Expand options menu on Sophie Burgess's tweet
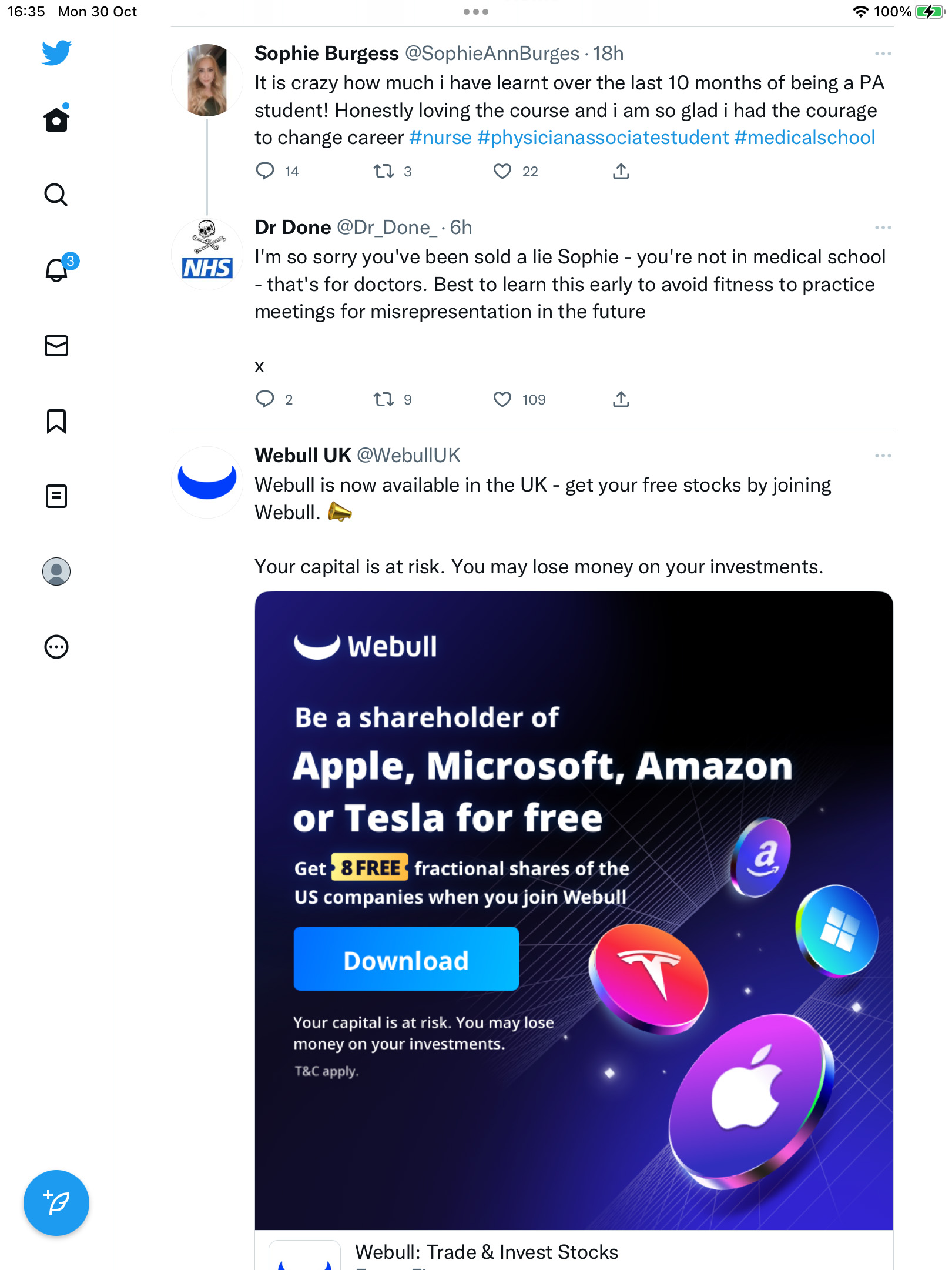This screenshot has height=1270, width=952. point(883,54)
